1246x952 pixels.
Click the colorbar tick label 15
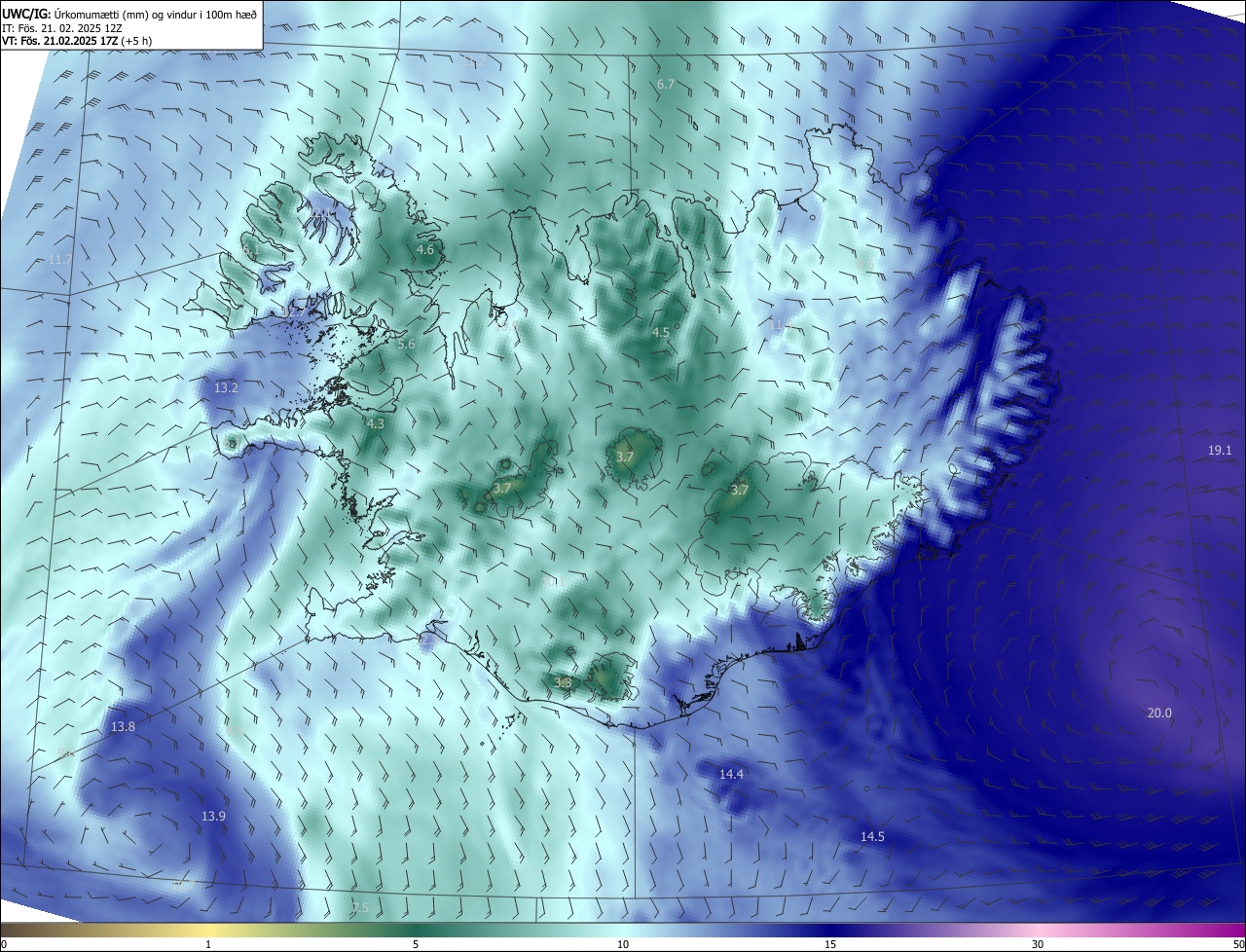(x=830, y=944)
